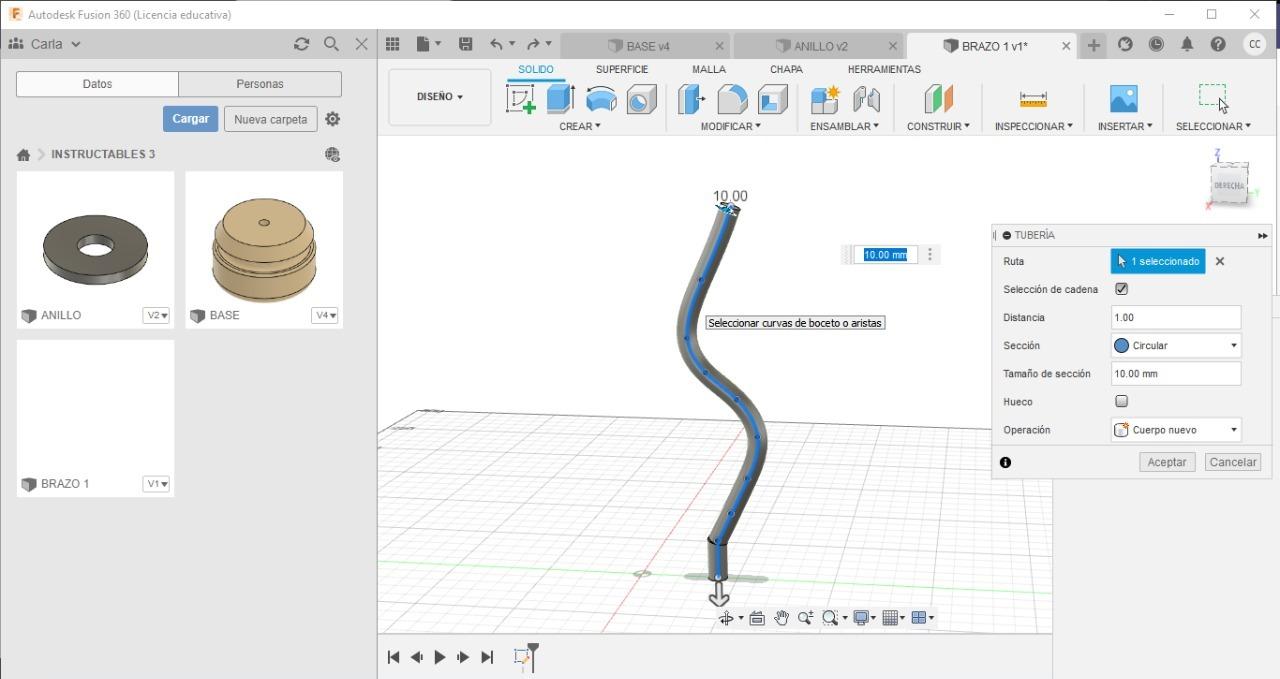Toggle Selección de cadena checkbox
This screenshot has height=679, width=1280.
[1121, 289]
